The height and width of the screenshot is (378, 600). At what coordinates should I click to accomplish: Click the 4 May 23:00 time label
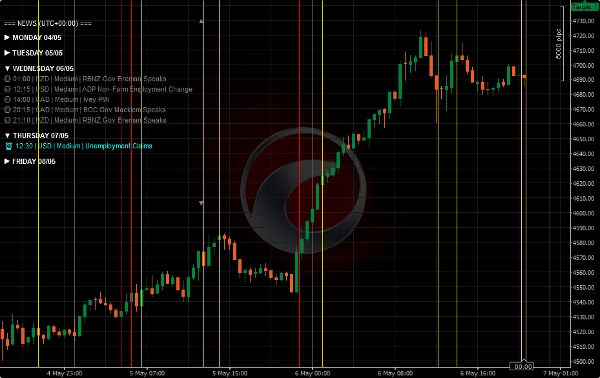(64, 373)
